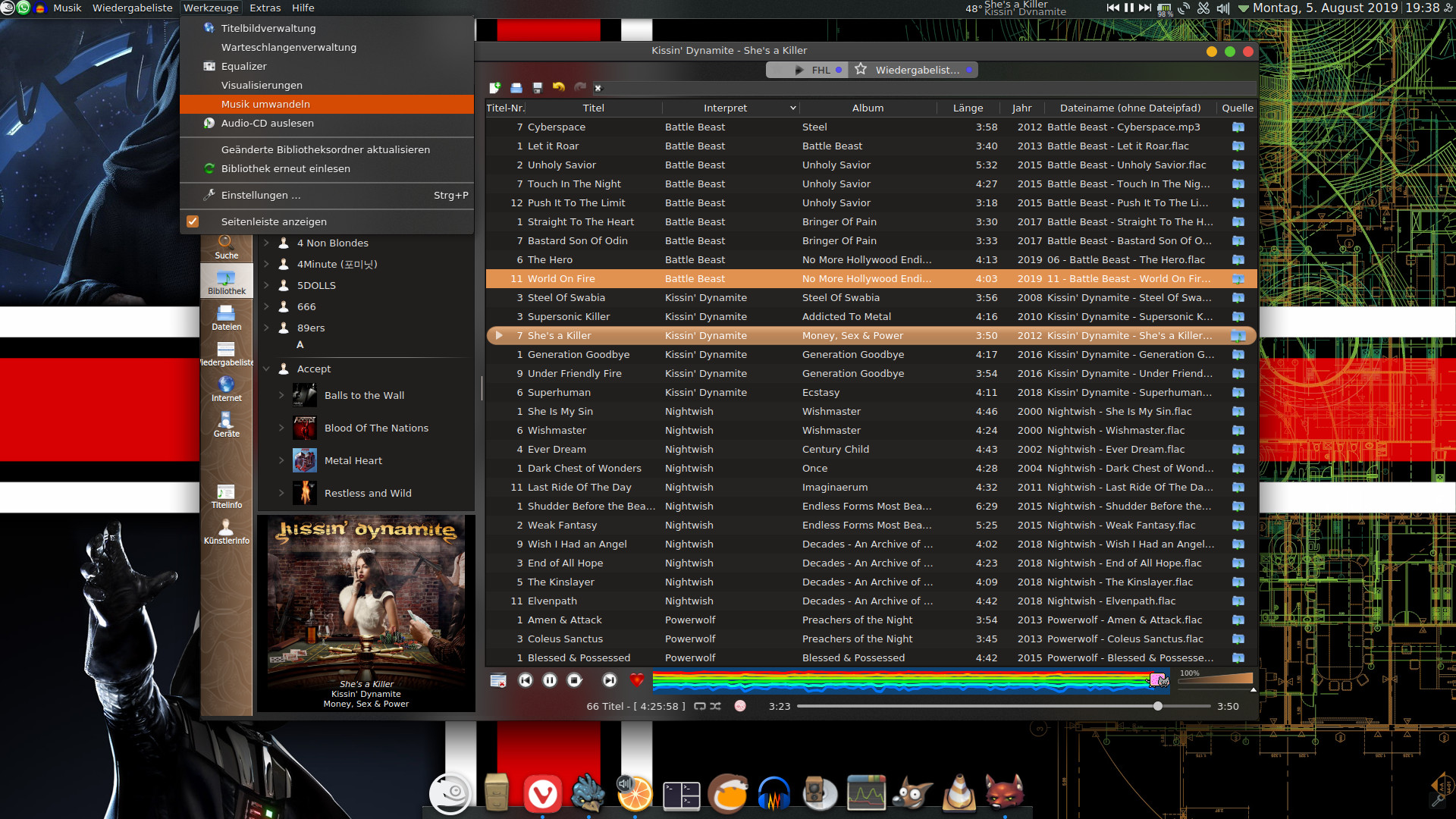Click the yellow undo arrow icon
The height and width of the screenshot is (819, 1456).
(559, 88)
